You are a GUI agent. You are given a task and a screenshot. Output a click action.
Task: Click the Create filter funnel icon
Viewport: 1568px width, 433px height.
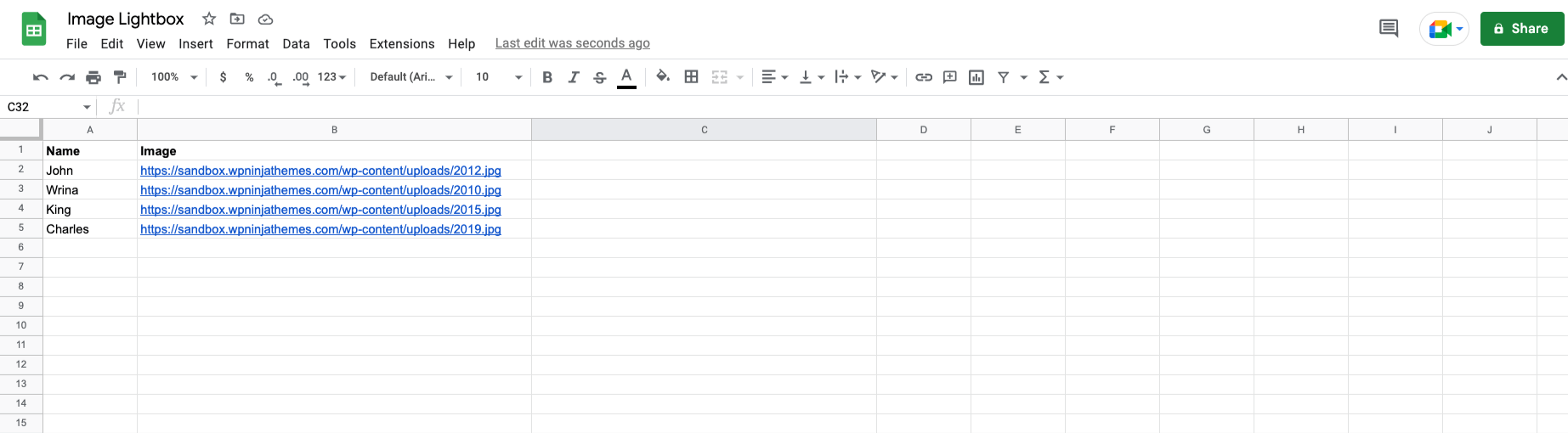coord(1004,77)
